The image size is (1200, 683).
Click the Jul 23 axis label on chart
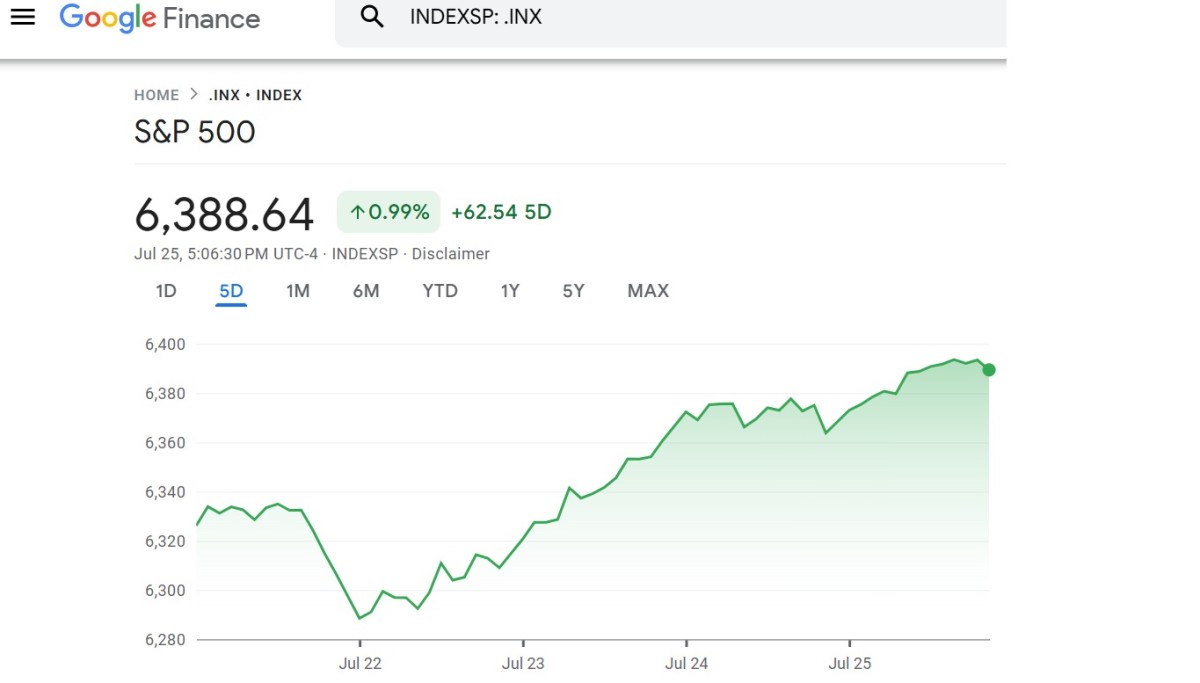coord(523,663)
